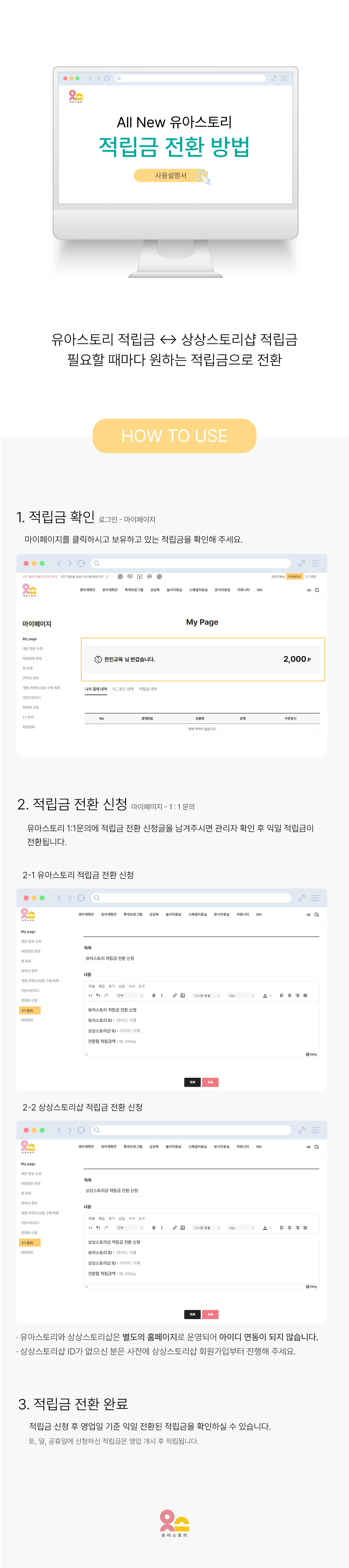Screen dimensions: 349x1568
Task: Click the undo icon in the 2-1 editor toolbar
Action: click(98, 995)
